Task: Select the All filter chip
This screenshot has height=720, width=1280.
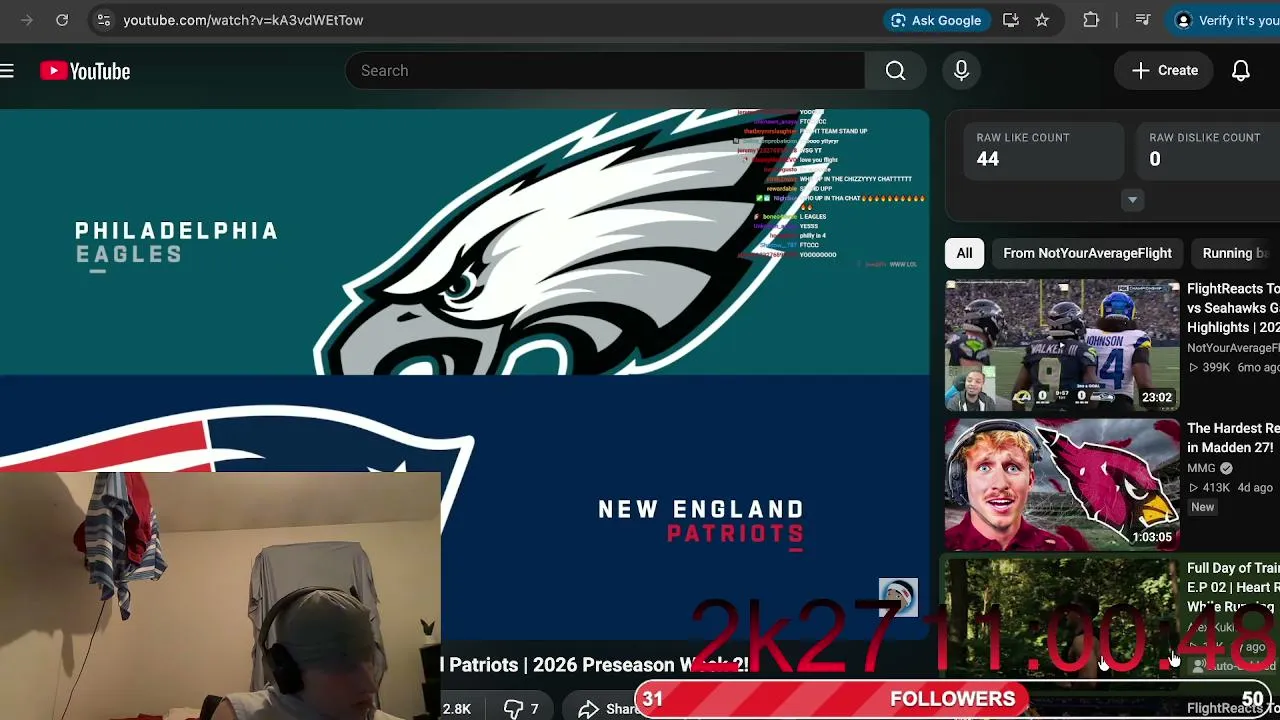Action: (x=964, y=253)
